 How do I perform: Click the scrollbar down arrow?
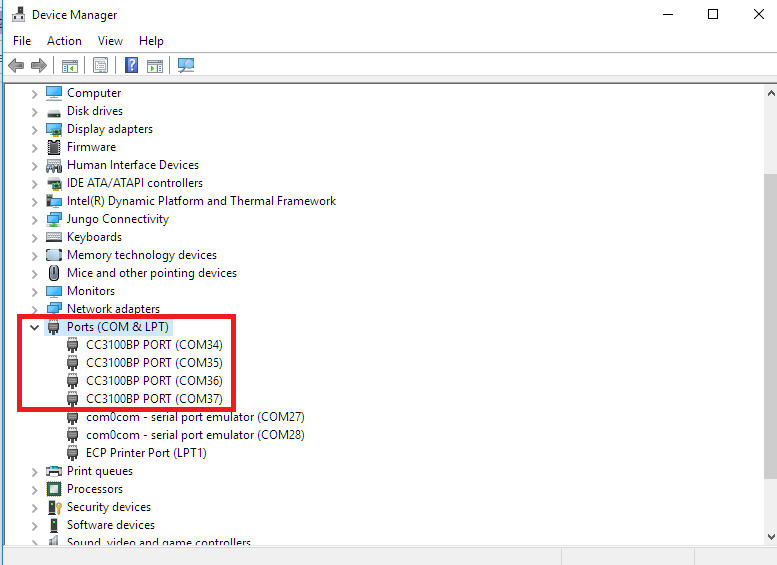coord(771,537)
